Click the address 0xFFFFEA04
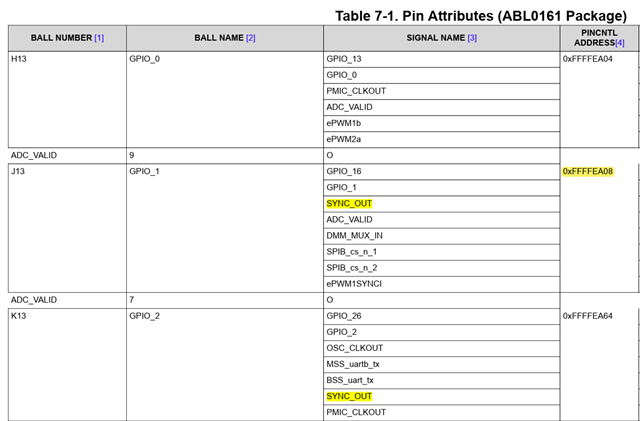The height and width of the screenshot is (421, 640). pos(588,59)
